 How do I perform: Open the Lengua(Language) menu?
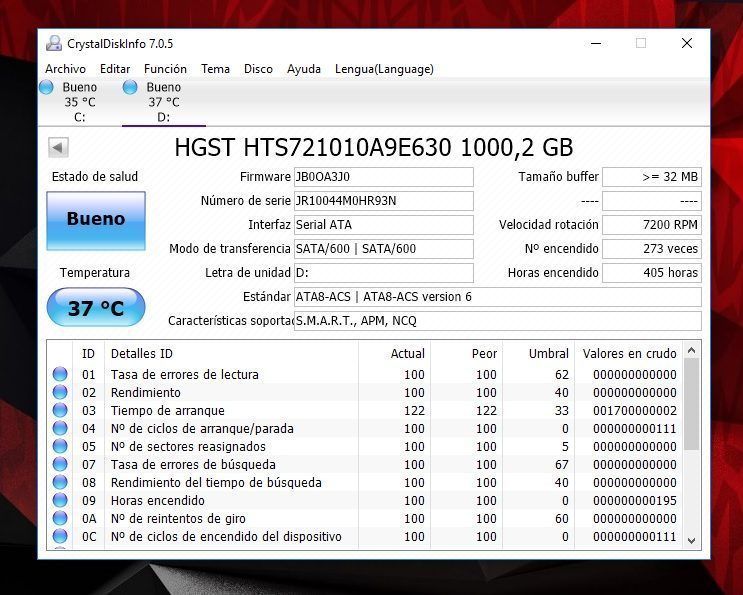pyautogui.click(x=384, y=69)
